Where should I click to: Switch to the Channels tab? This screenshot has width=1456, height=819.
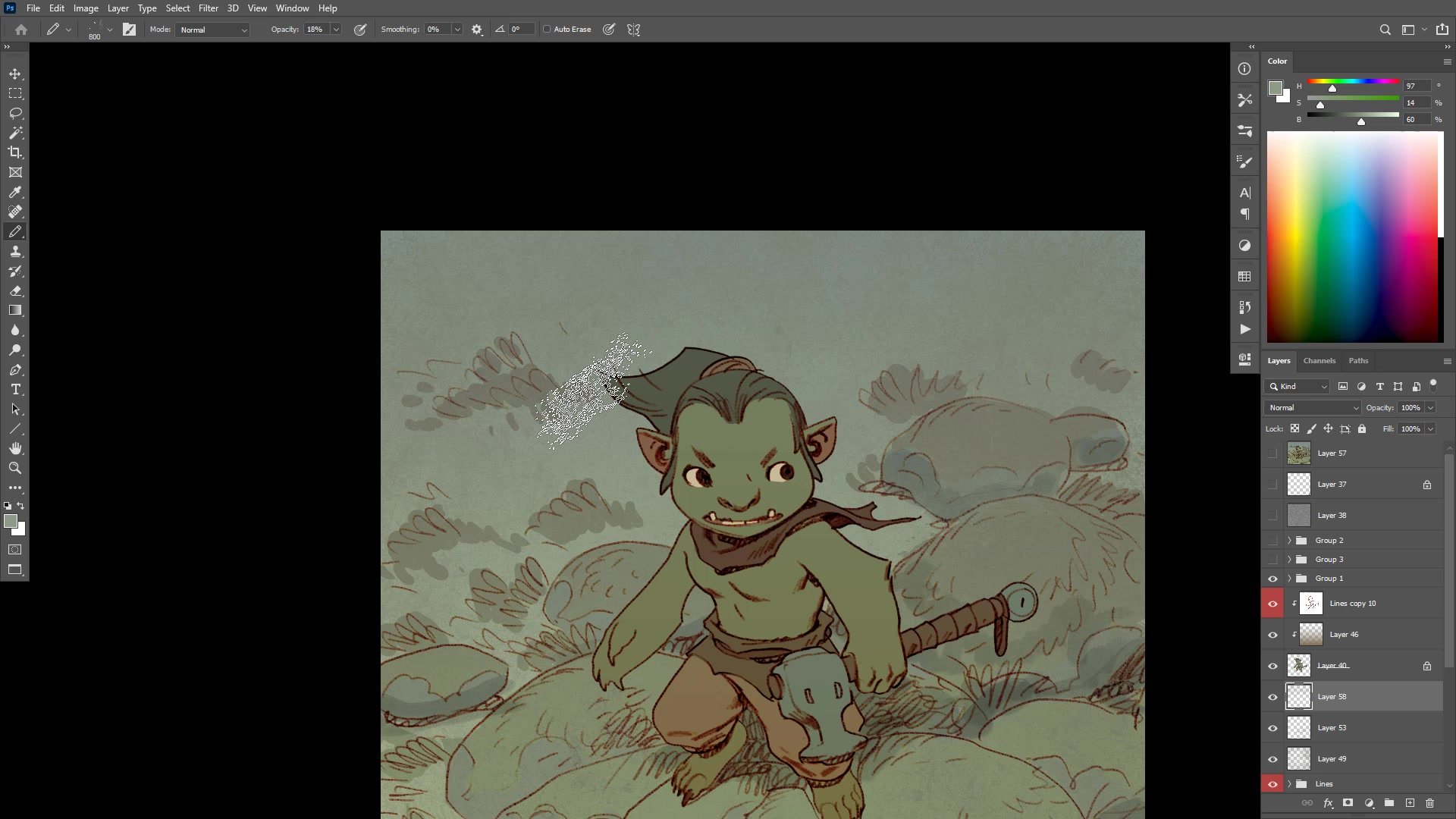point(1319,361)
